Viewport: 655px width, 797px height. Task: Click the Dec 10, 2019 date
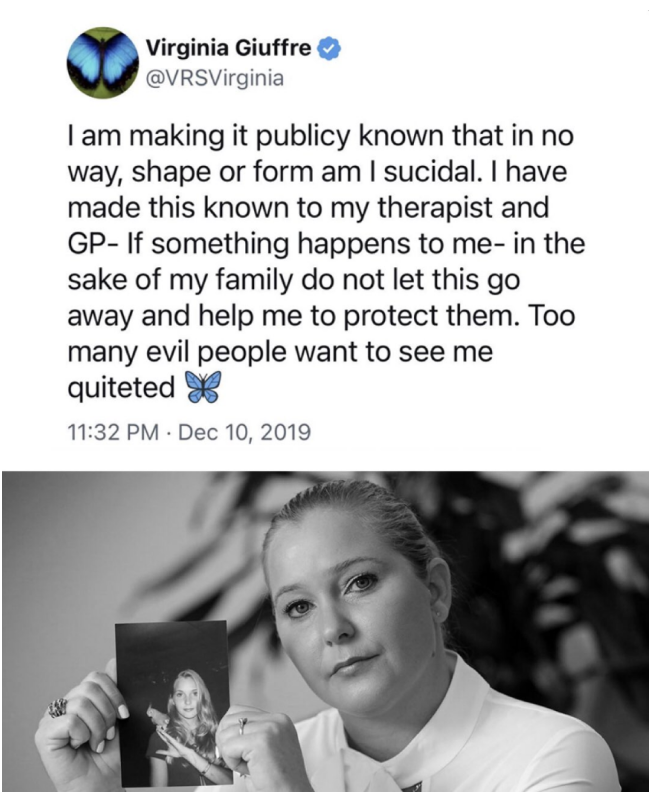click(245, 433)
